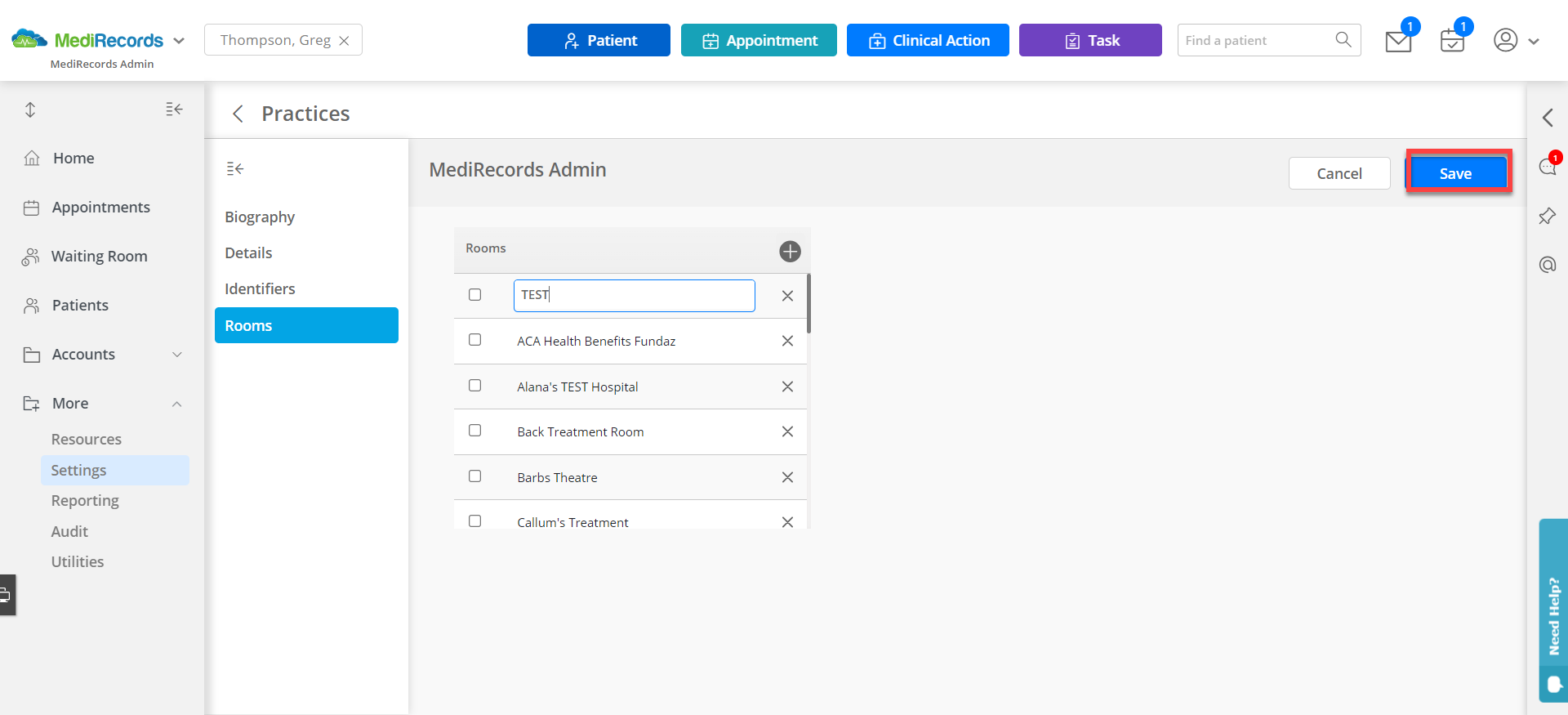Collapse the main navigation sidebar
This screenshot has width=1568, height=715.
[x=174, y=109]
